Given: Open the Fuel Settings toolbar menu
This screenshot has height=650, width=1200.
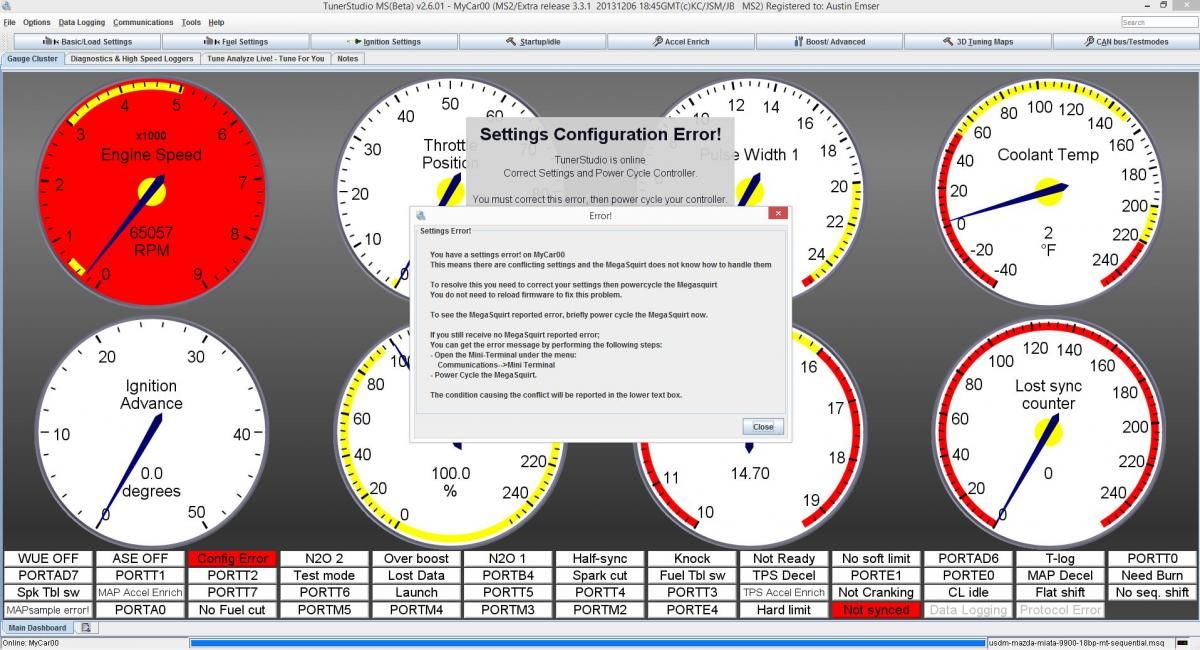Looking at the screenshot, I should tap(236, 41).
